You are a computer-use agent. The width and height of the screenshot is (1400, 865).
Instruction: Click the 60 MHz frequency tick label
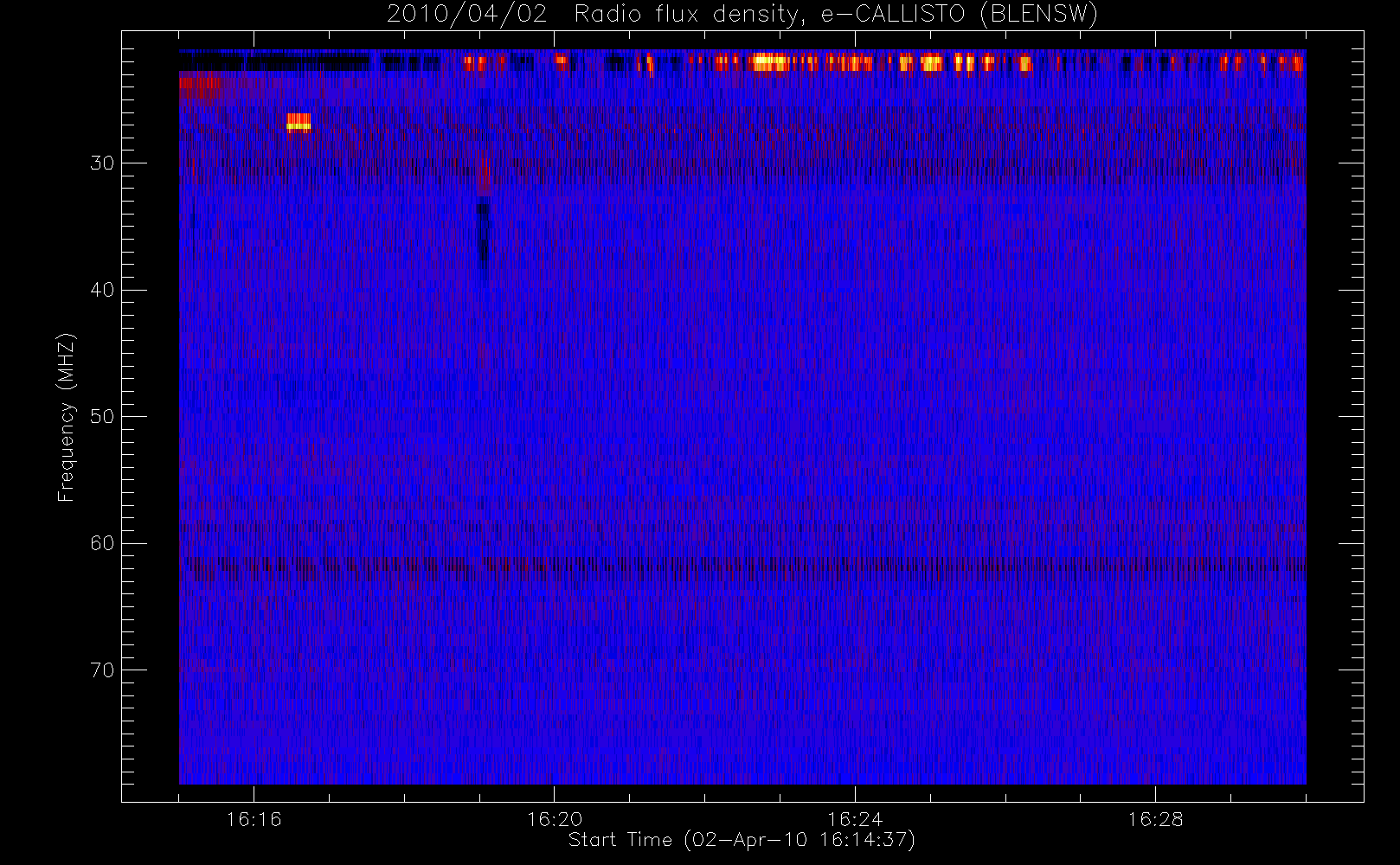pos(102,543)
